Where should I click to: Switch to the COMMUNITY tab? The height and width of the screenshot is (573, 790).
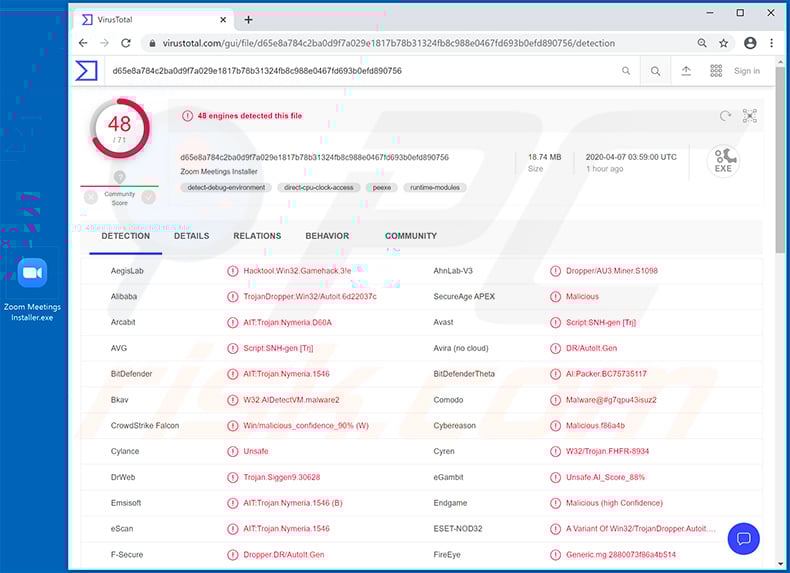click(411, 236)
